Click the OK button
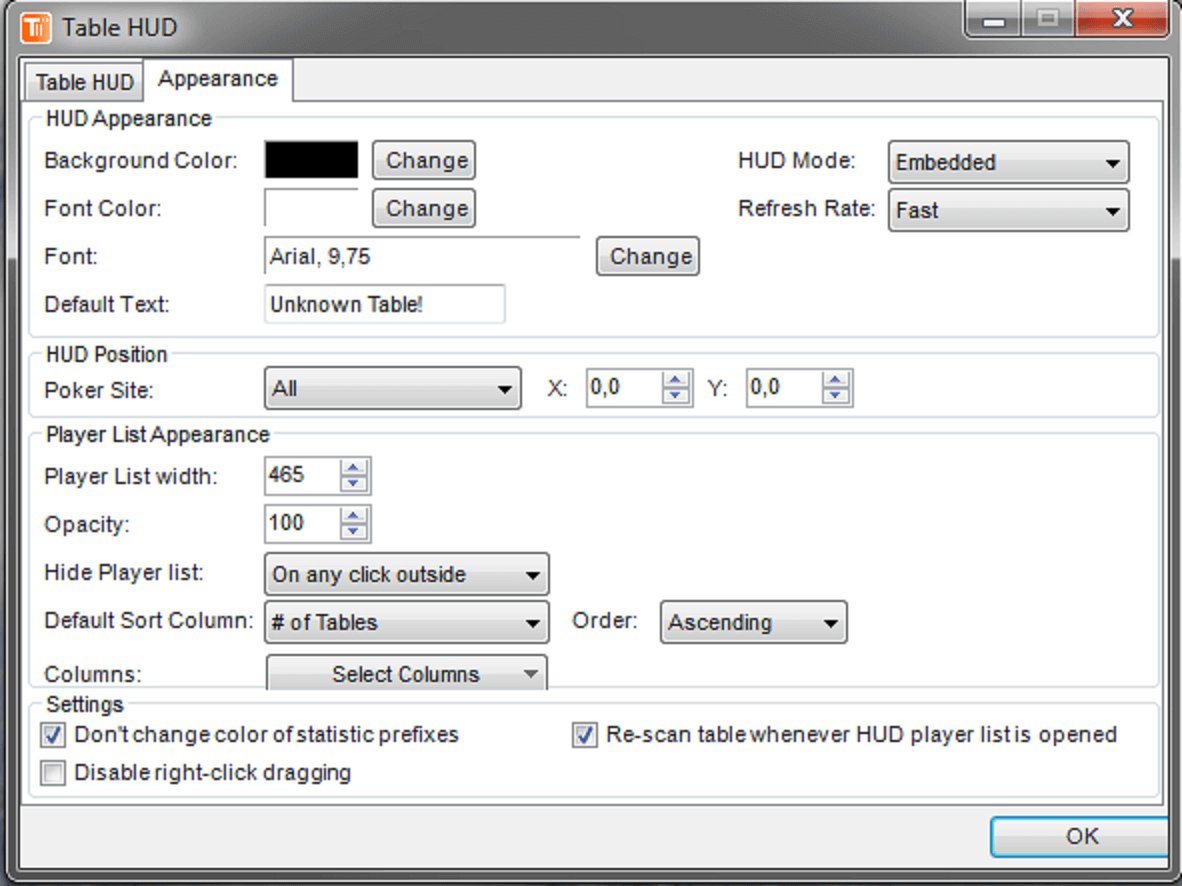Viewport: 1182px width, 886px height. pyautogui.click(x=1081, y=836)
